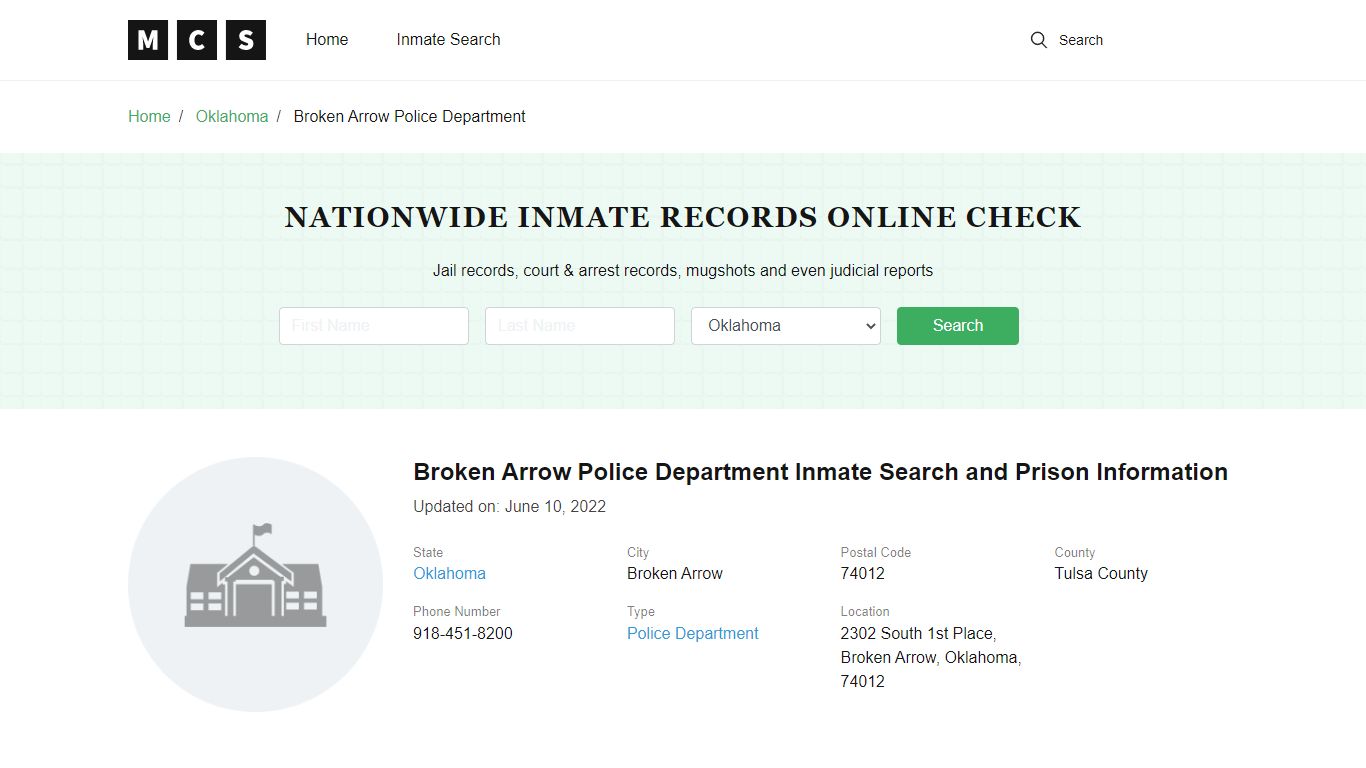Click the building placeholder image
Image resolution: width=1366 pixels, height=768 pixels.
click(x=256, y=584)
